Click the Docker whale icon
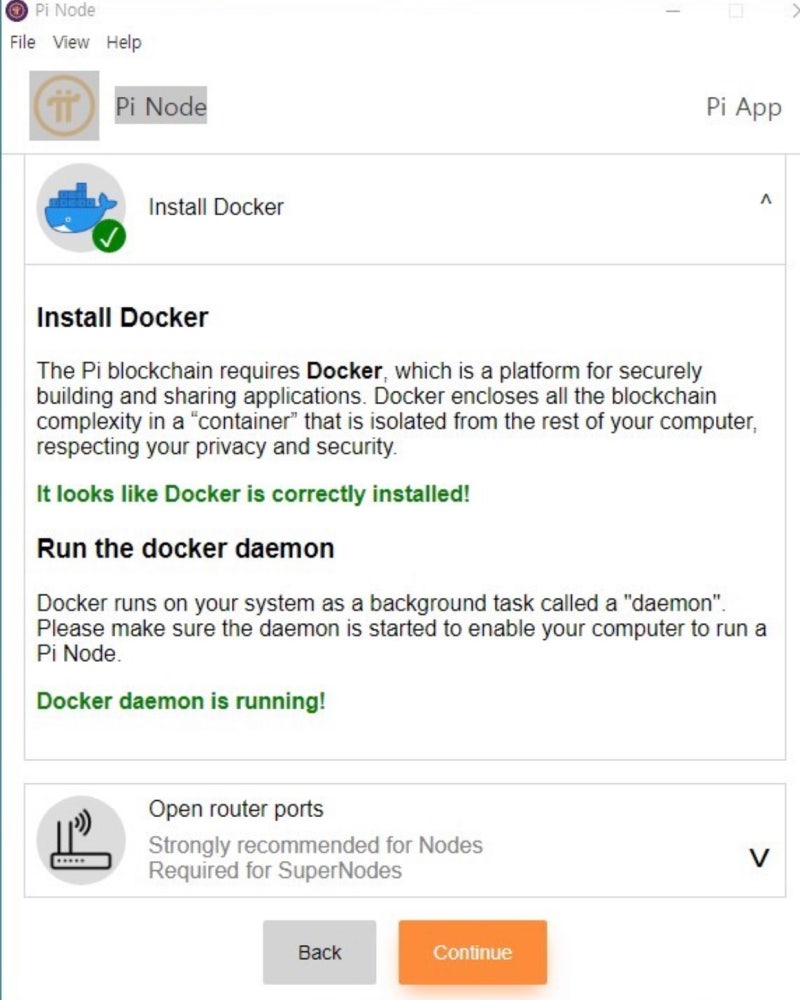 coord(79,205)
